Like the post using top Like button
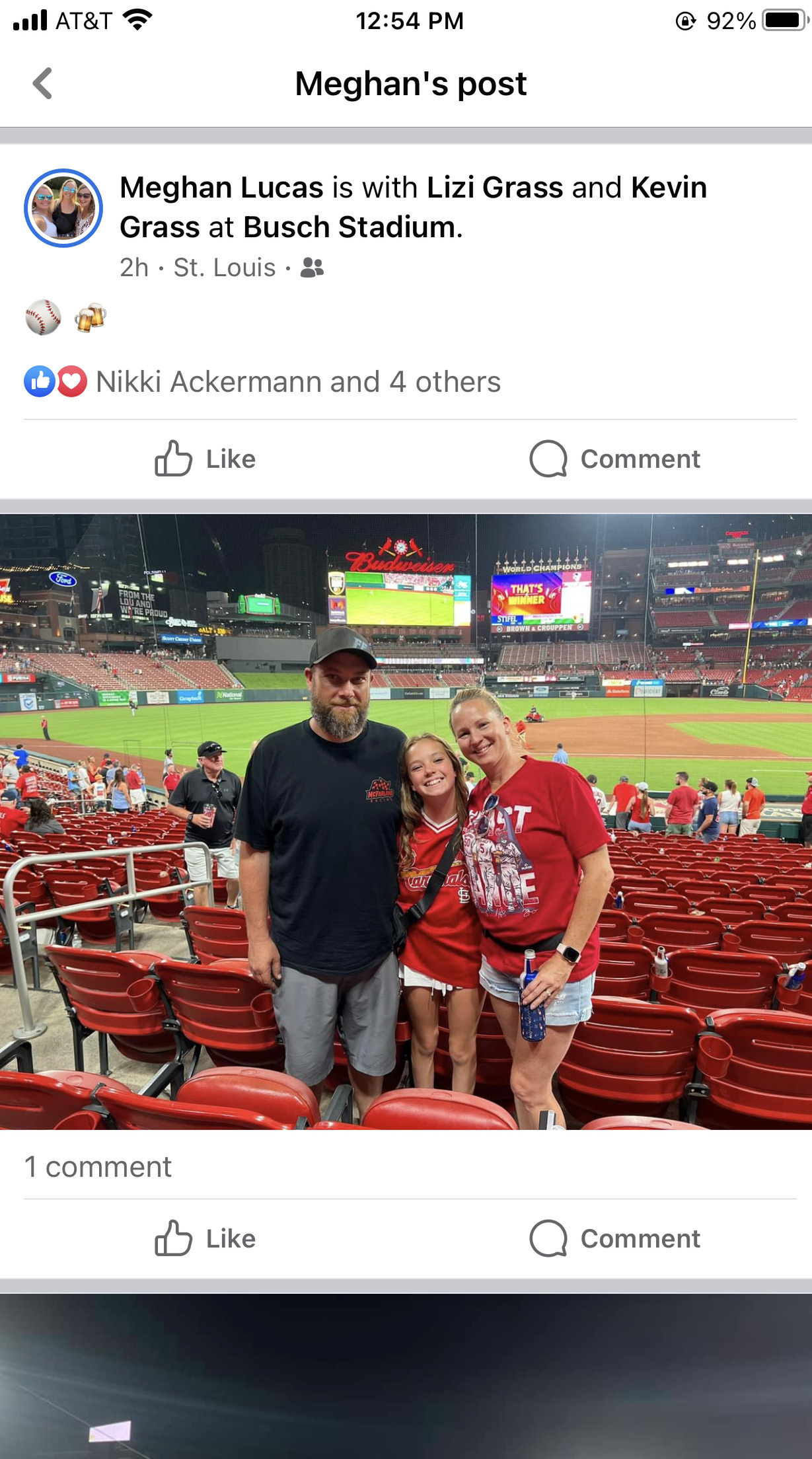This screenshot has height=1459, width=812. 205,459
